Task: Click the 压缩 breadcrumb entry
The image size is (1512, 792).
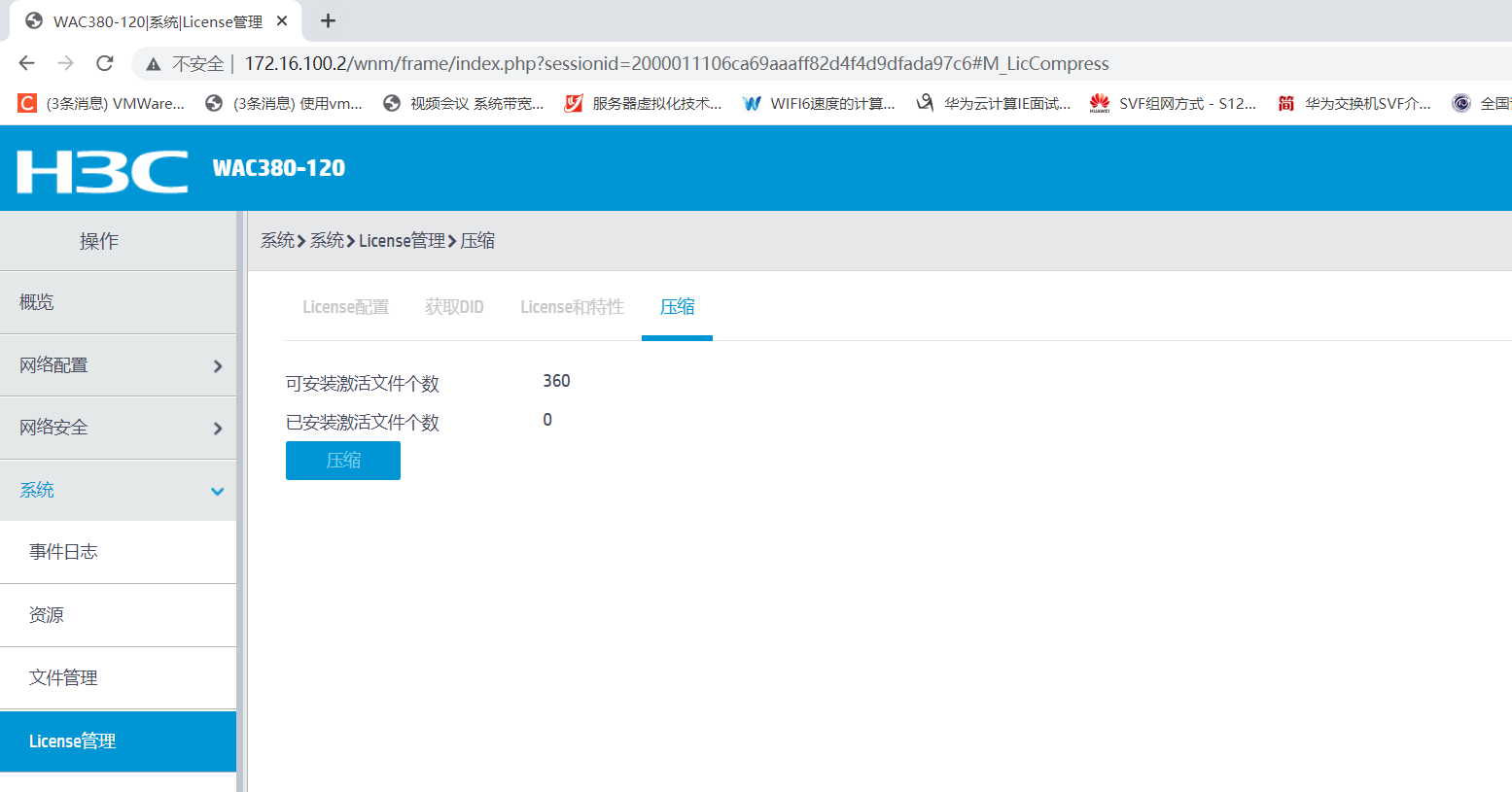Action: [x=477, y=240]
